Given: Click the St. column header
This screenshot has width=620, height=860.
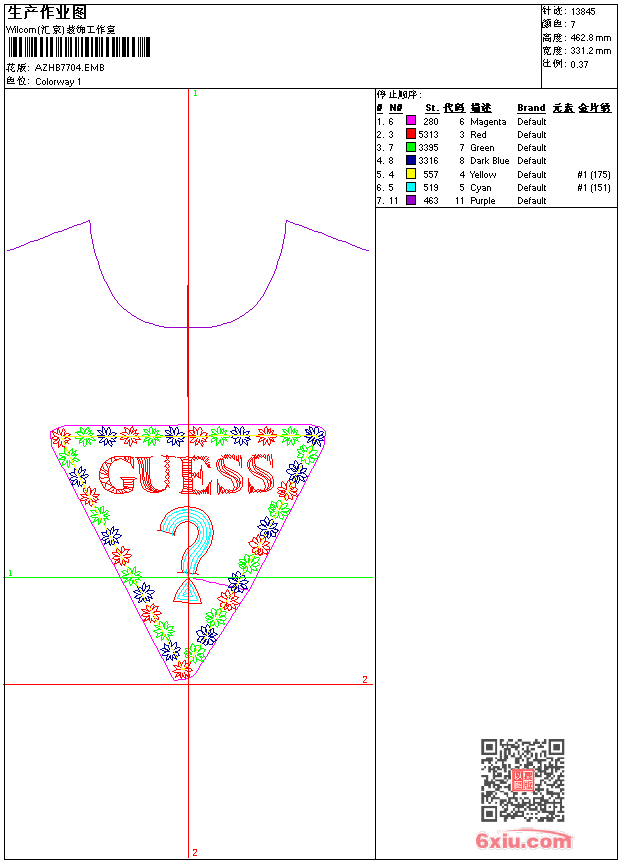Looking at the screenshot, I should (432, 108).
